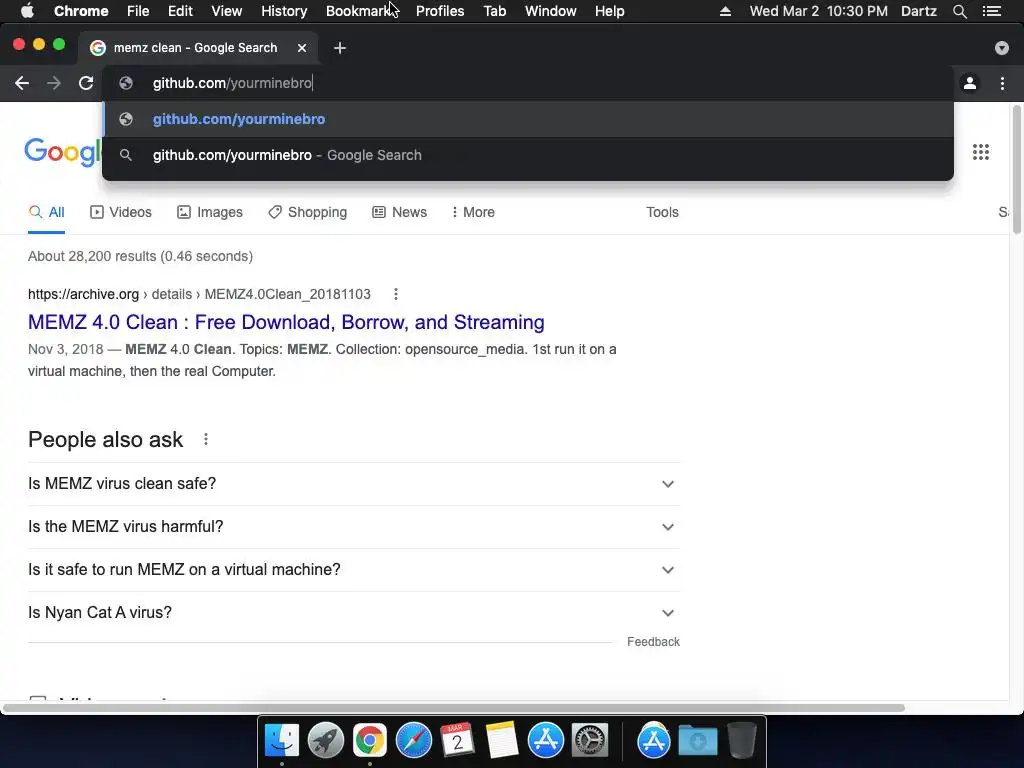1024x768 pixels.
Task: Open the View menu
Action: tap(227, 11)
